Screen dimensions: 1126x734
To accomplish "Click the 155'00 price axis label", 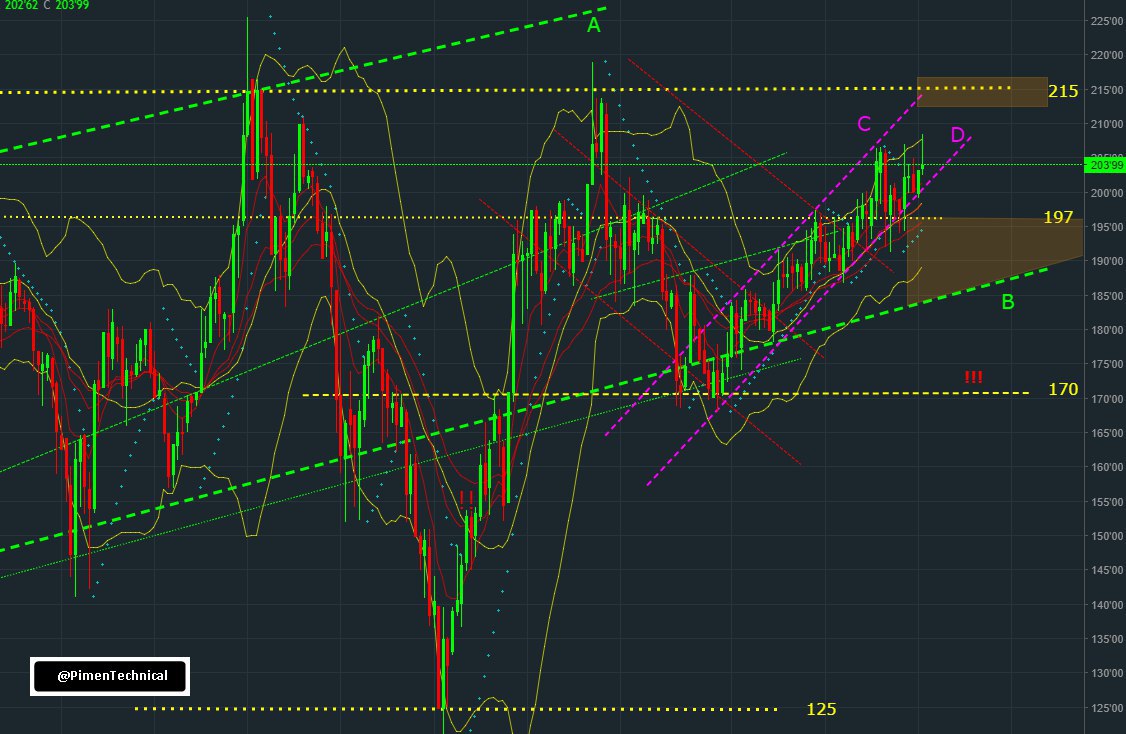I will click(1107, 502).
